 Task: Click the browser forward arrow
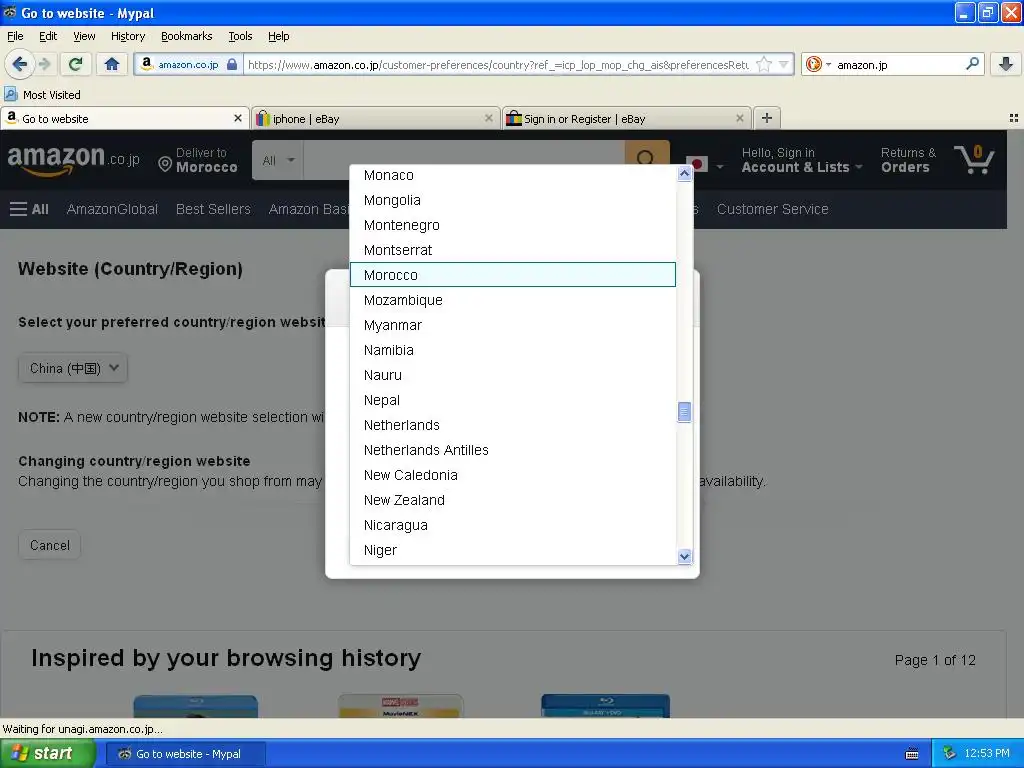(x=44, y=64)
